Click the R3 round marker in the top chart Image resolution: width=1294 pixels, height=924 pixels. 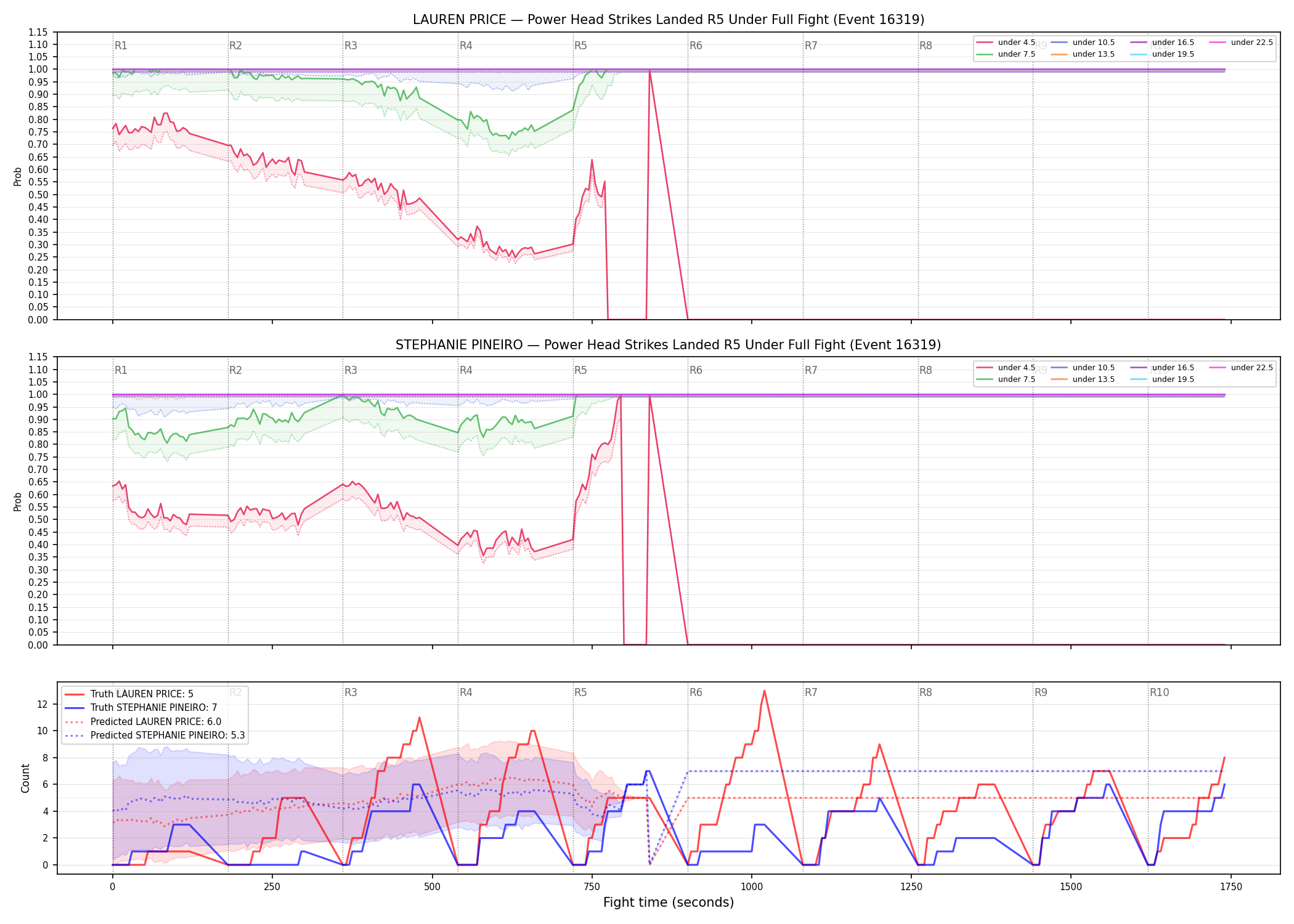pyautogui.click(x=351, y=46)
